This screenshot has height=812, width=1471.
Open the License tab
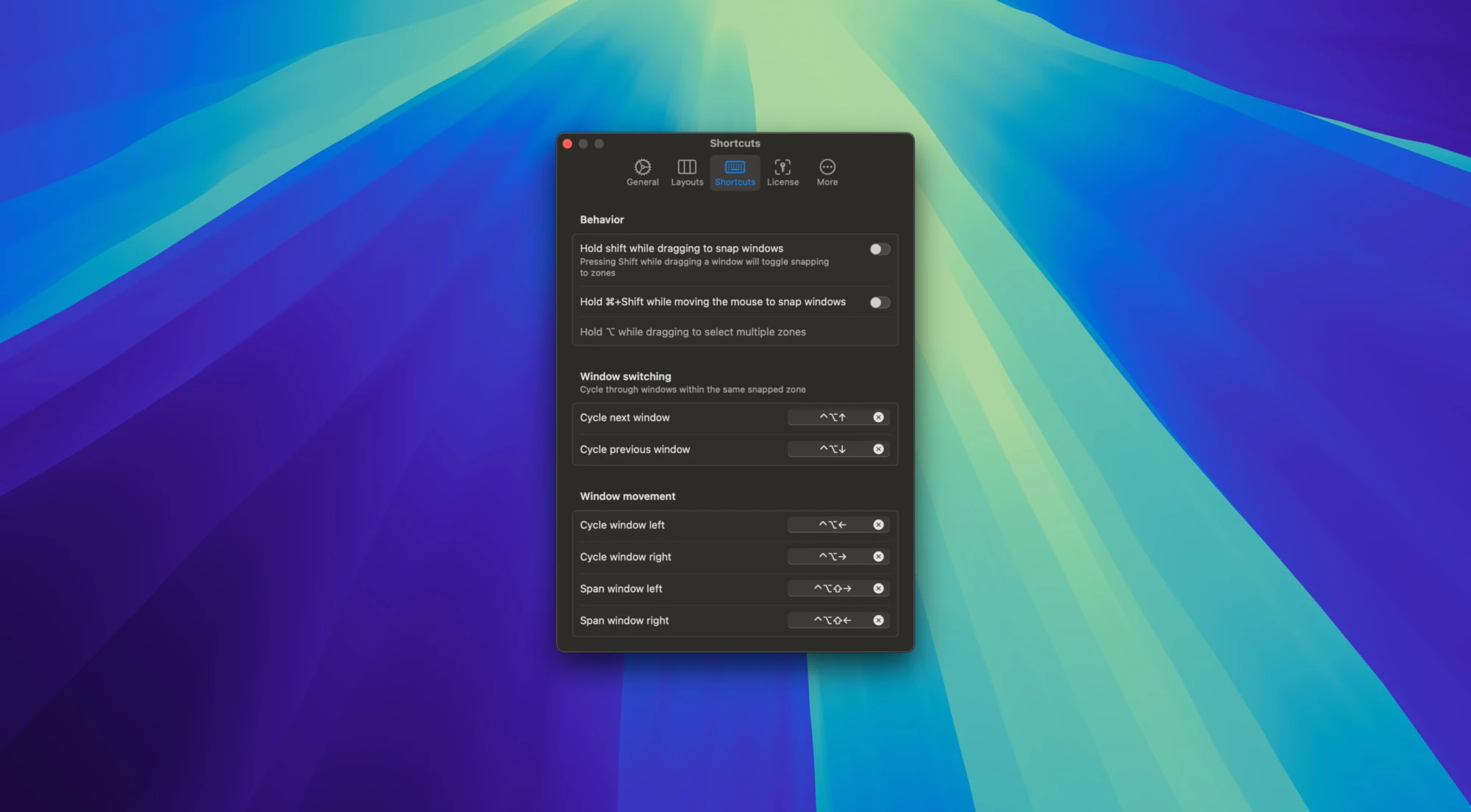coord(783,173)
